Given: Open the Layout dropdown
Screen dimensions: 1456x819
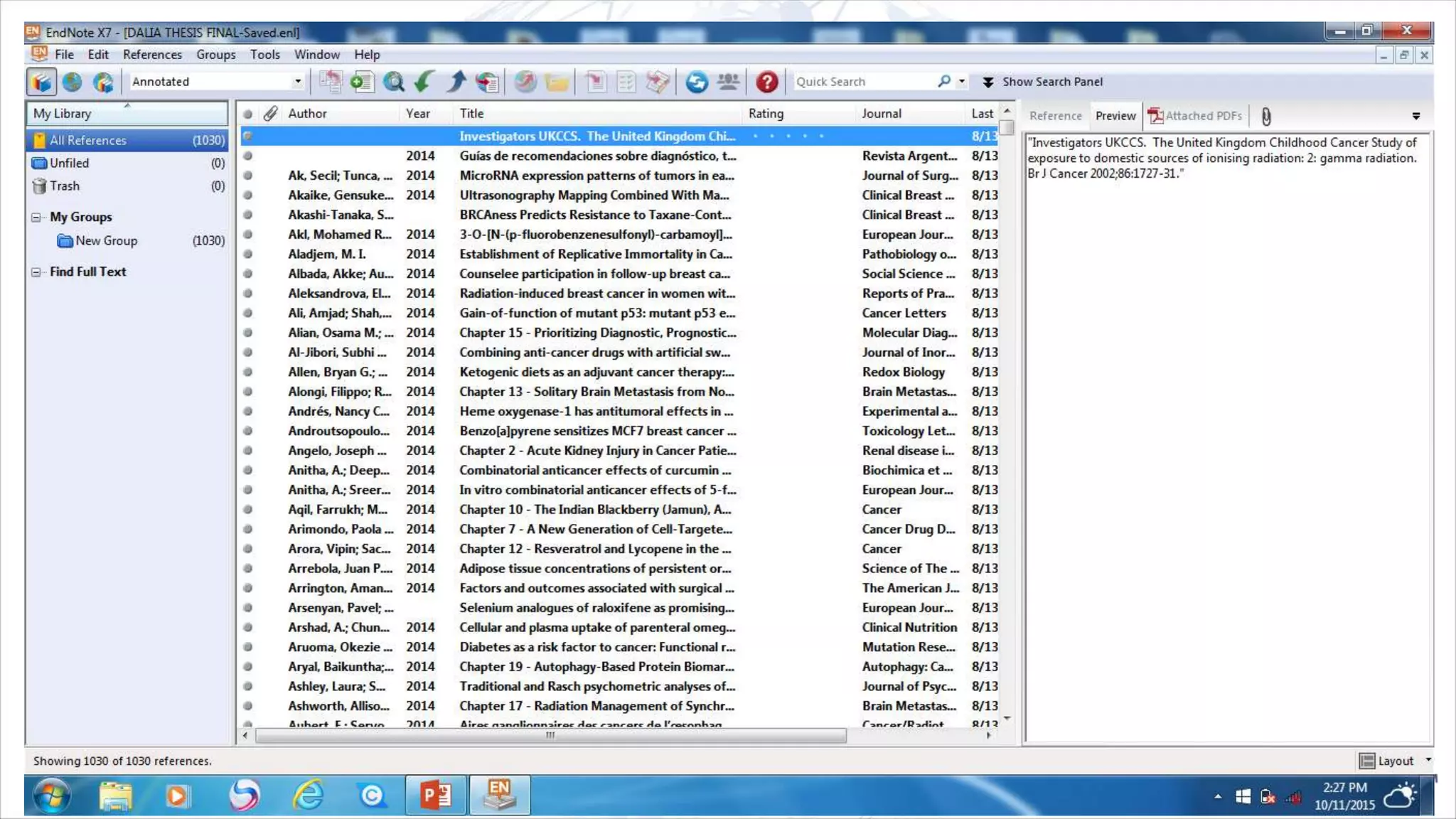Looking at the screenshot, I should 1395,761.
